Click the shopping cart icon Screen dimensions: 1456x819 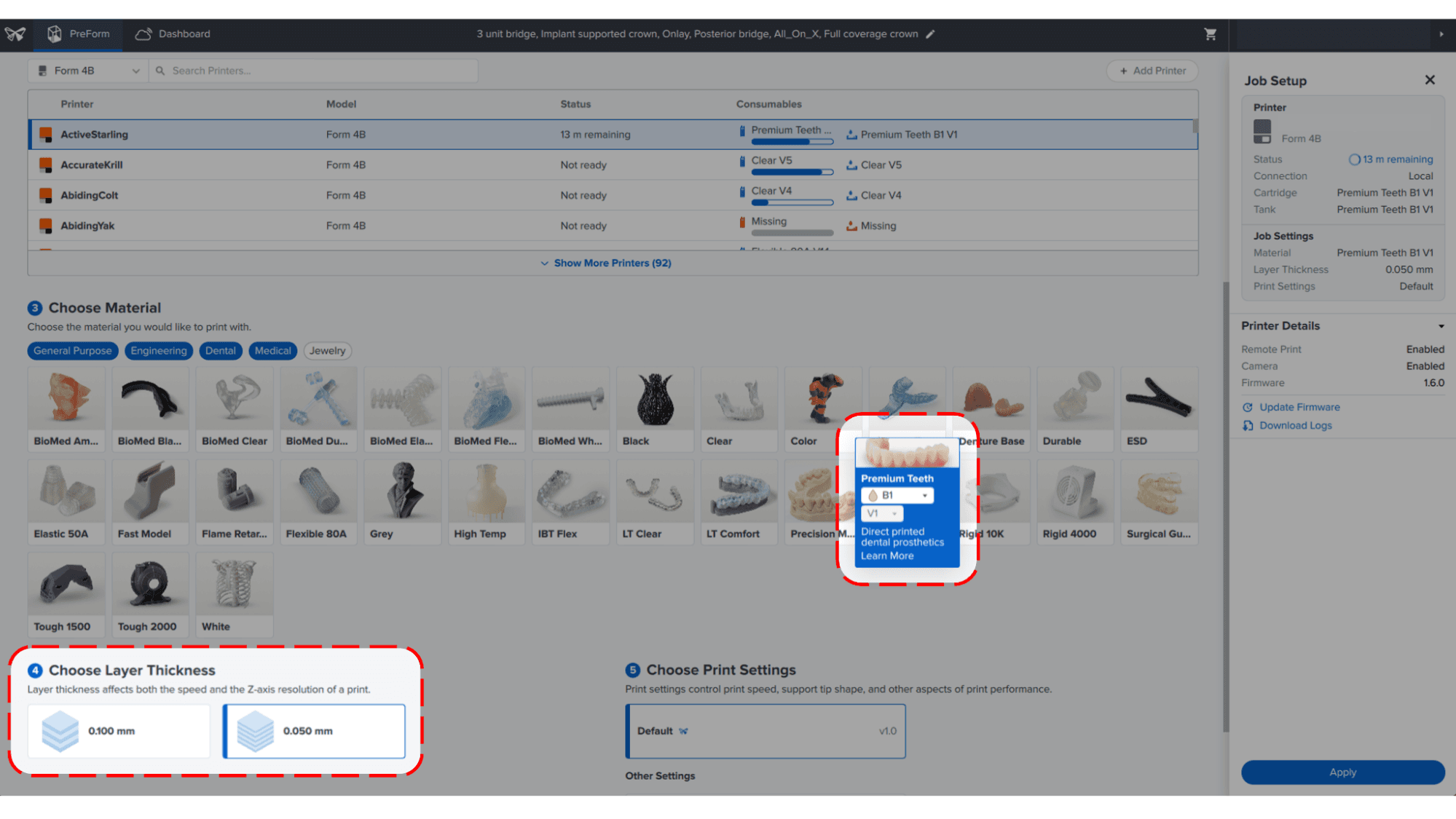pos(1210,34)
